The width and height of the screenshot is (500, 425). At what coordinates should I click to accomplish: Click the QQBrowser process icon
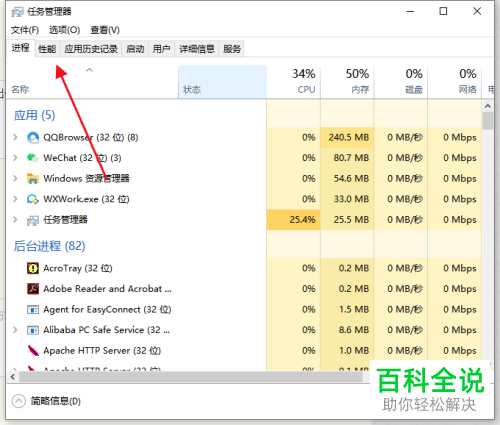click(x=33, y=137)
